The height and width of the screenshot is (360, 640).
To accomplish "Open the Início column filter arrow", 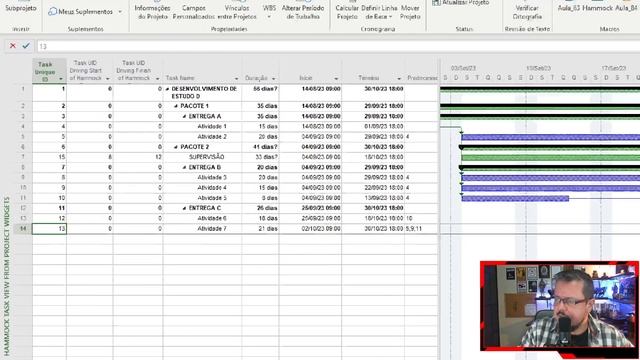I will (x=336, y=78).
